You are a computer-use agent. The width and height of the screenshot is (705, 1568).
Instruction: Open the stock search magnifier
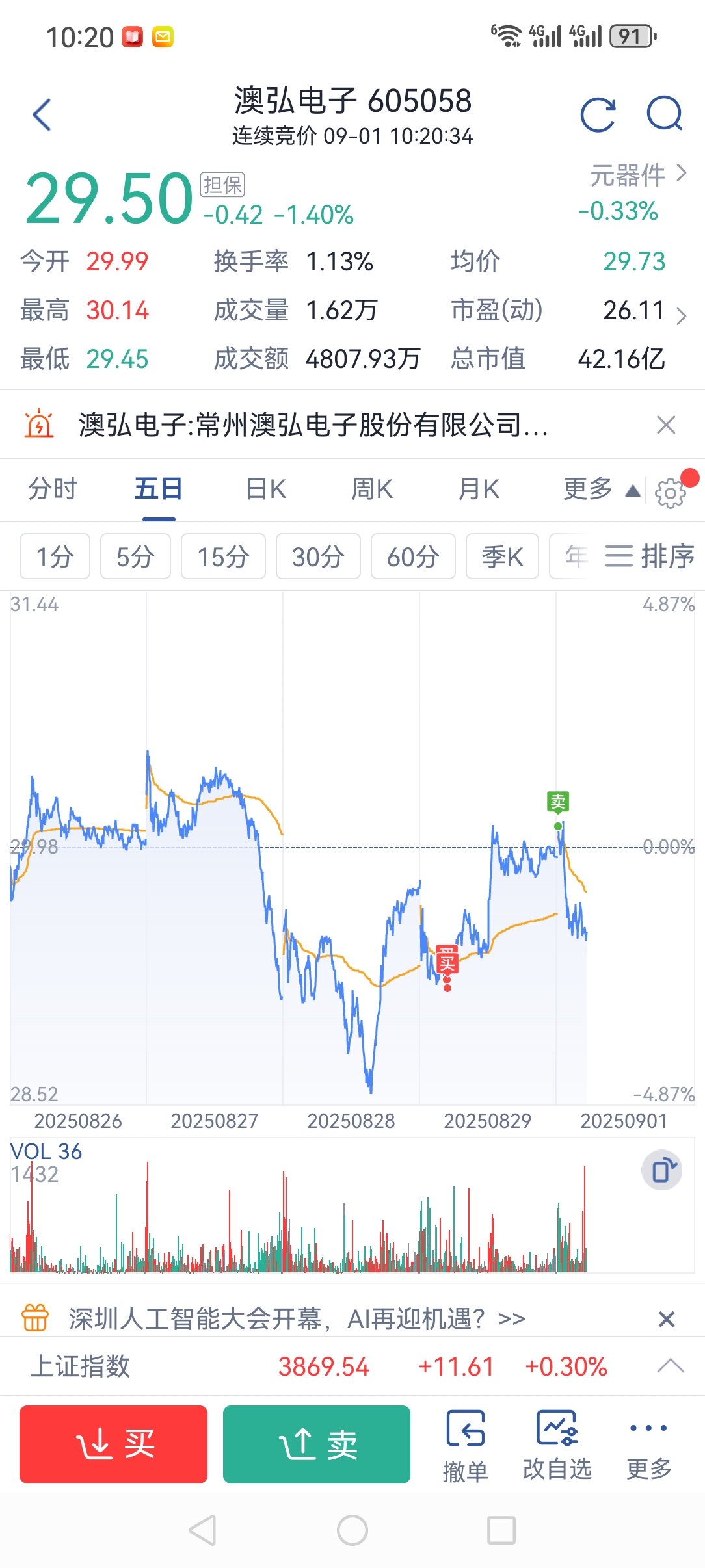(x=665, y=114)
